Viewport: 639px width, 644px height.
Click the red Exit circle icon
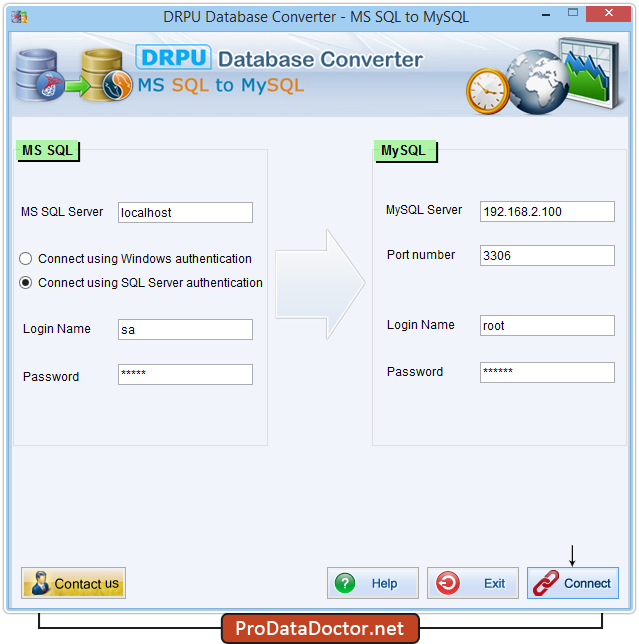pyautogui.click(x=448, y=583)
